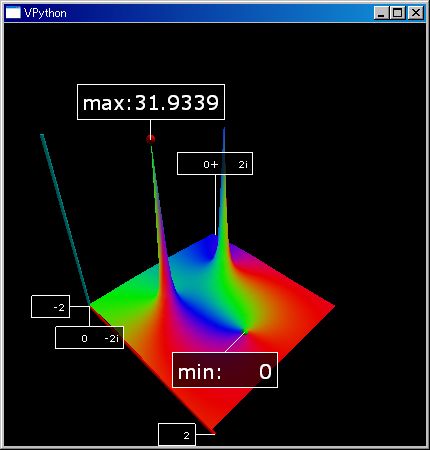
Task: Click the -2 axis label box
Action: [50, 307]
